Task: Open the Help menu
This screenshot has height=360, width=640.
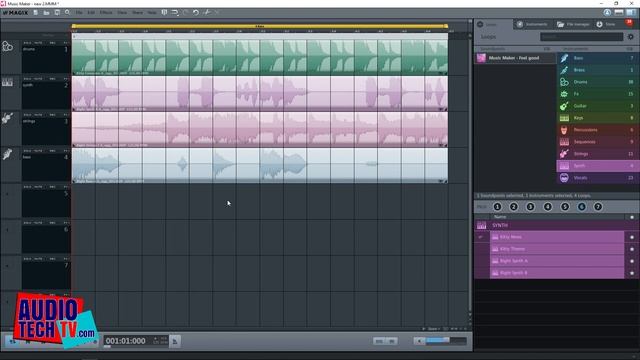Action: point(152,13)
